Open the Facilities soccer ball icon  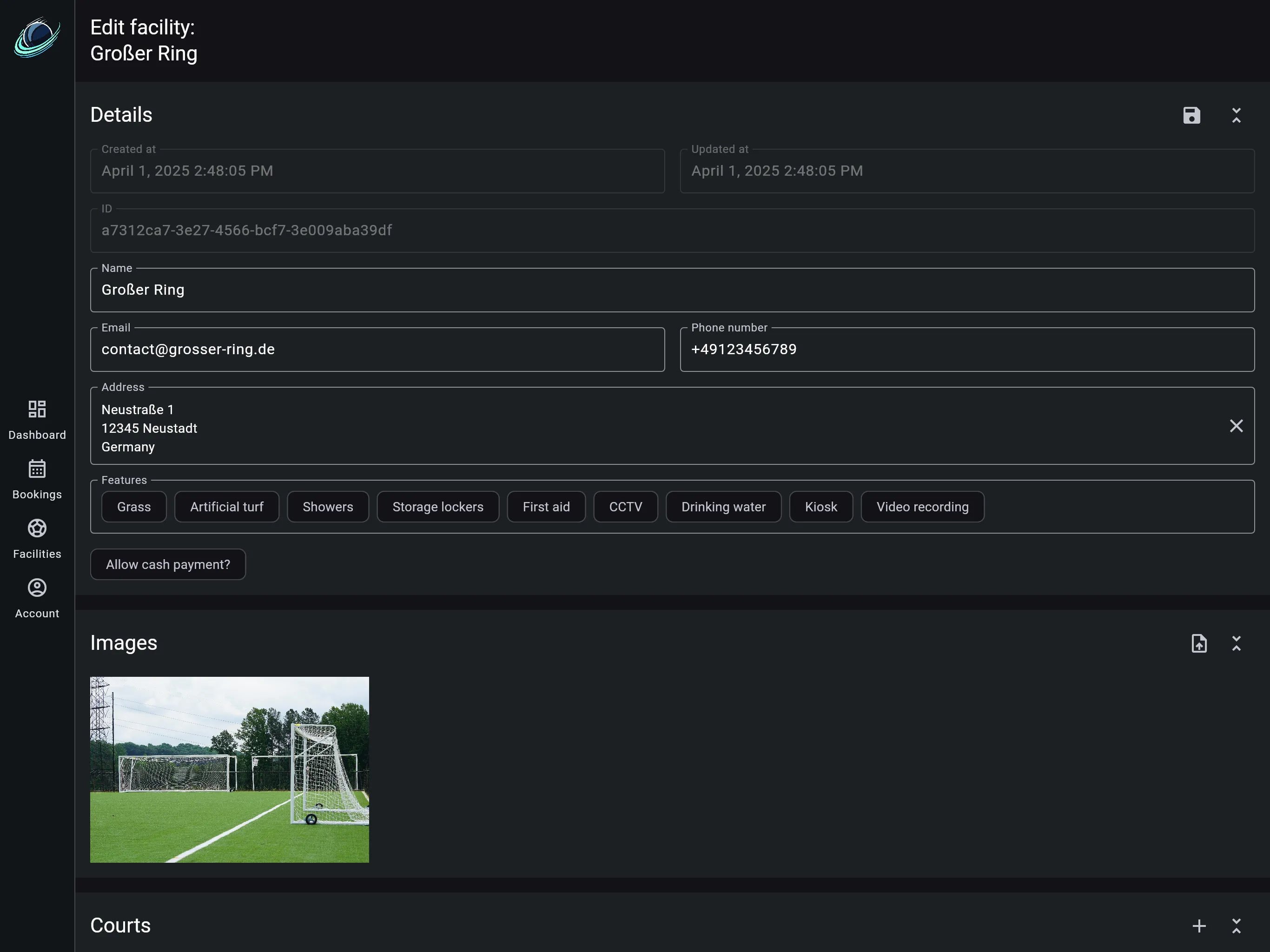tap(37, 528)
